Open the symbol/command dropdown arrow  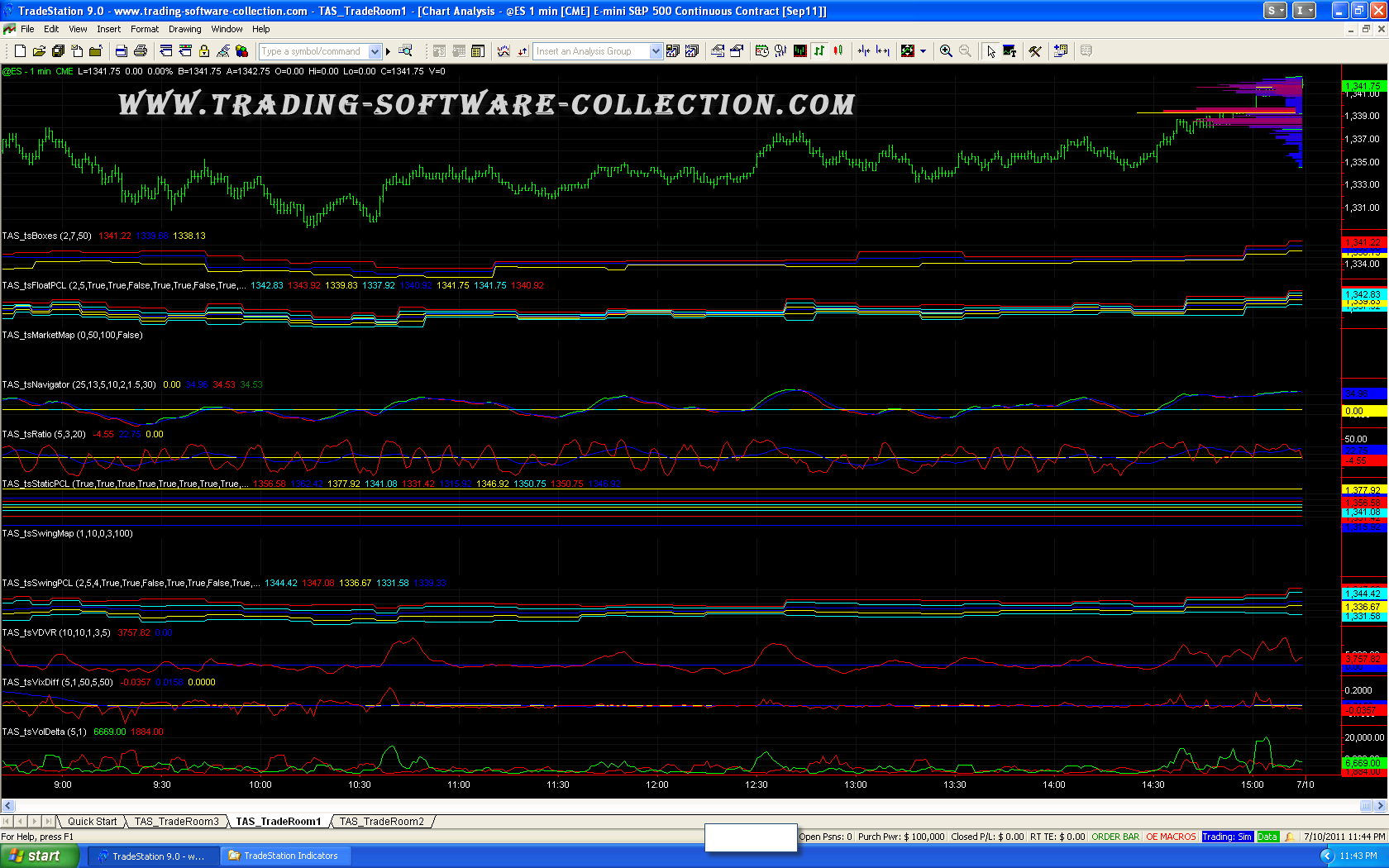(375, 51)
